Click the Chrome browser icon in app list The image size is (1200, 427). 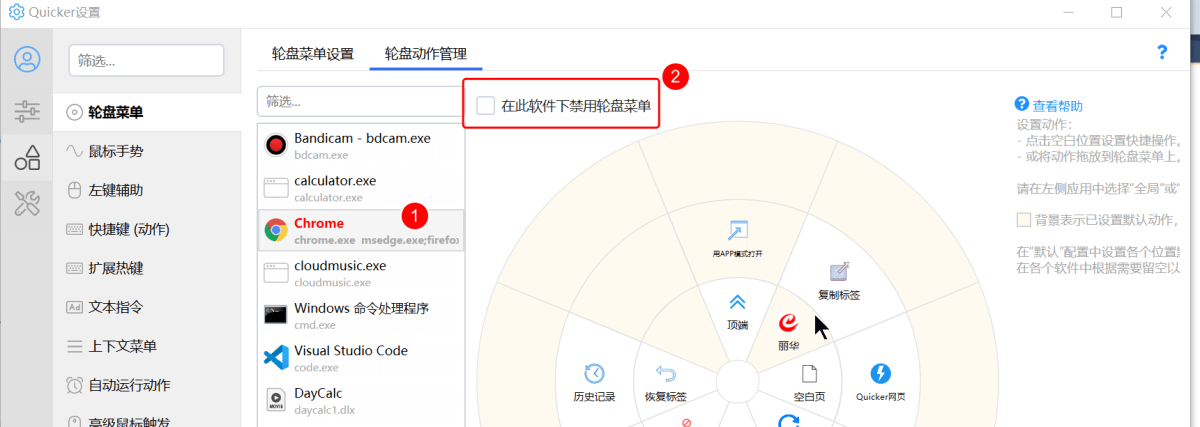276,230
